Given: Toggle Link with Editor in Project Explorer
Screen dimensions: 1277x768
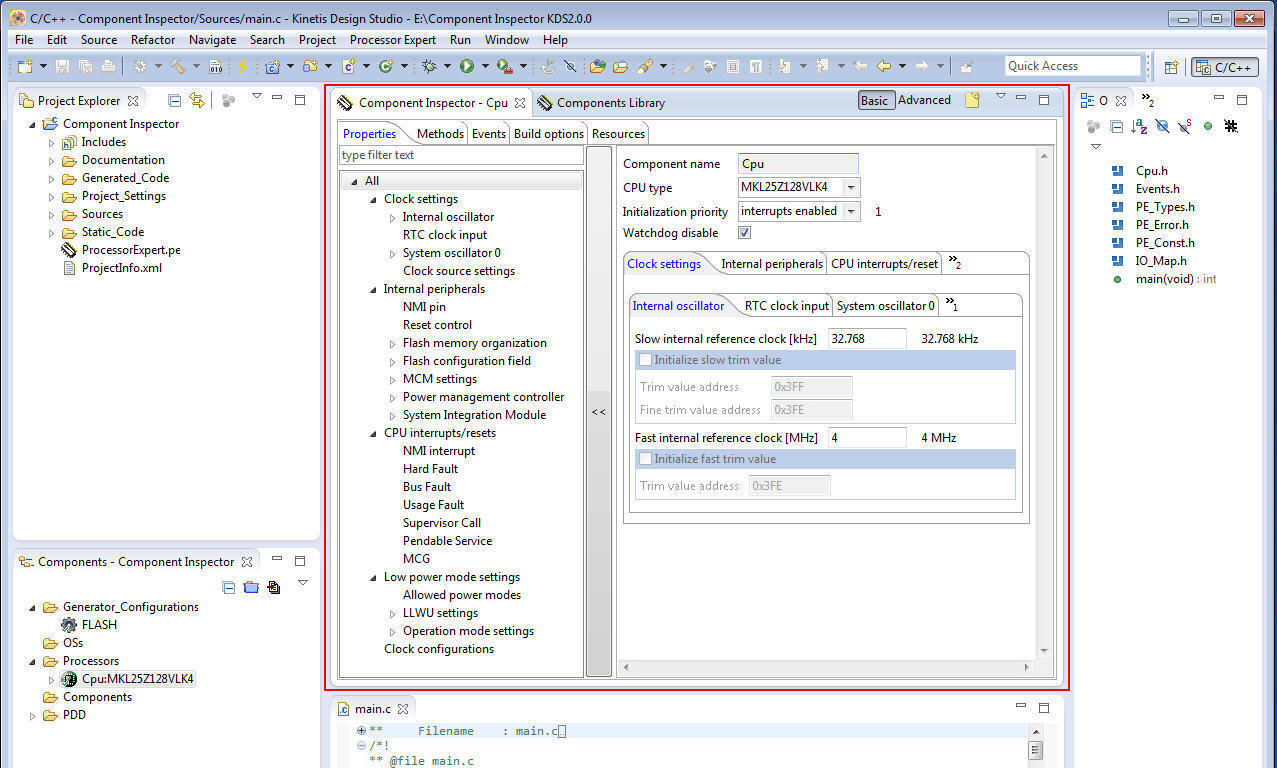Looking at the screenshot, I should click(x=197, y=100).
